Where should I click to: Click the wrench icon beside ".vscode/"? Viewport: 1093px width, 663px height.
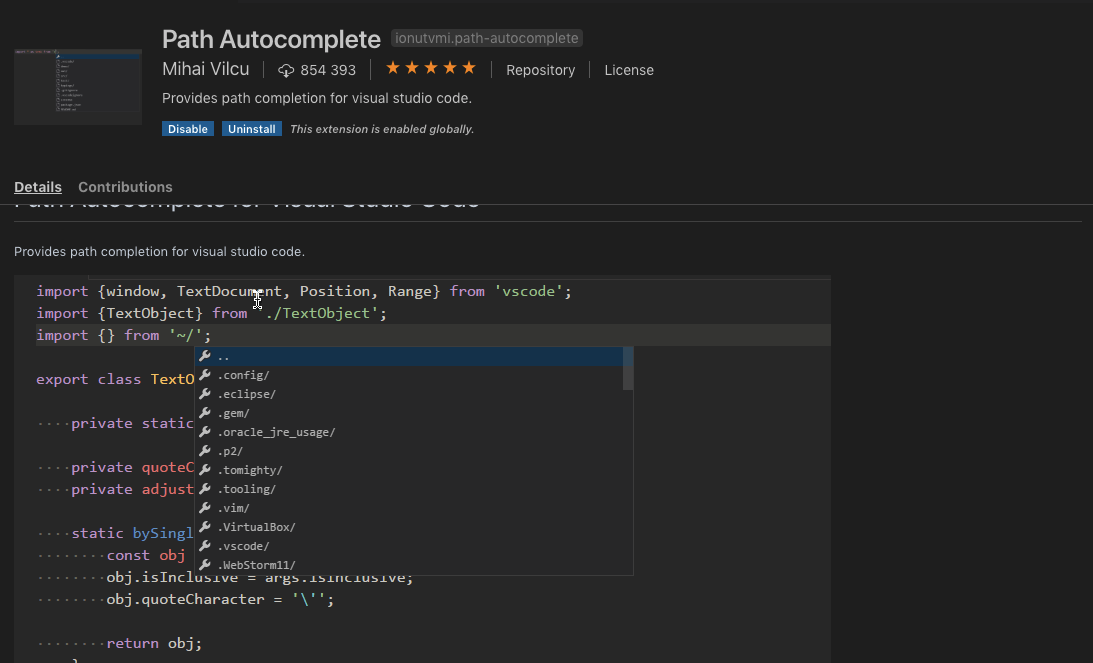tap(207, 546)
